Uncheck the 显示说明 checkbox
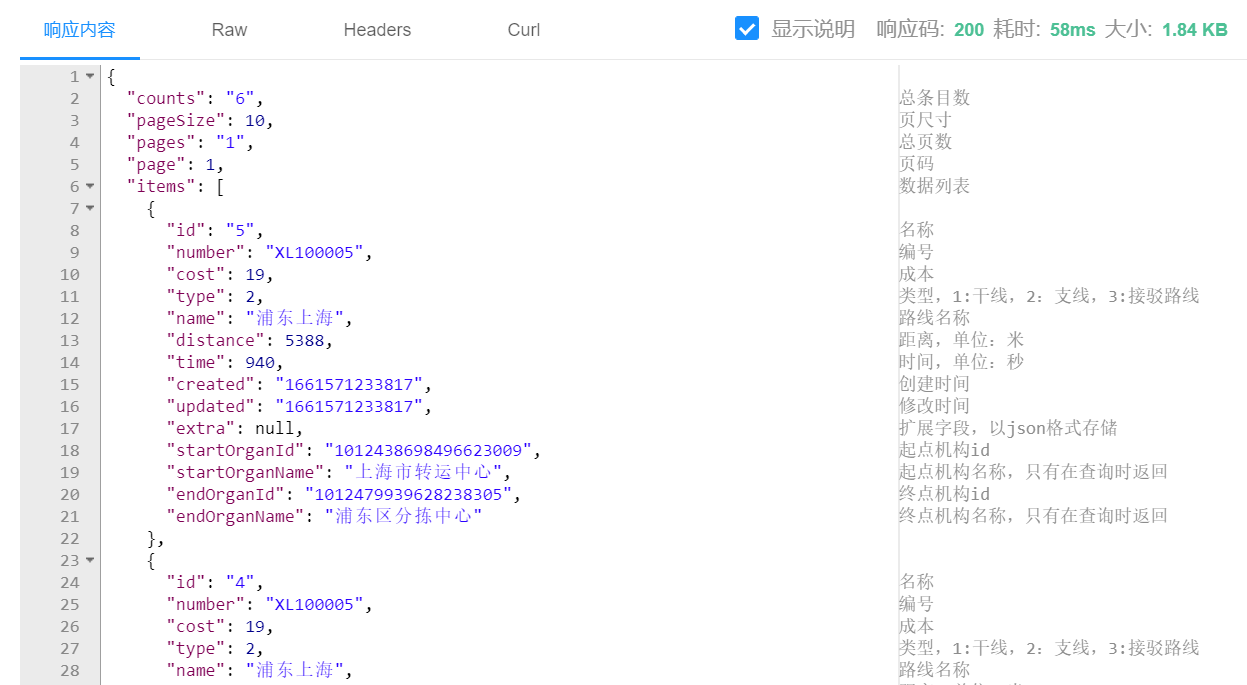Image resolution: width=1247 pixels, height=685 pixels. [x=747, y=29]
